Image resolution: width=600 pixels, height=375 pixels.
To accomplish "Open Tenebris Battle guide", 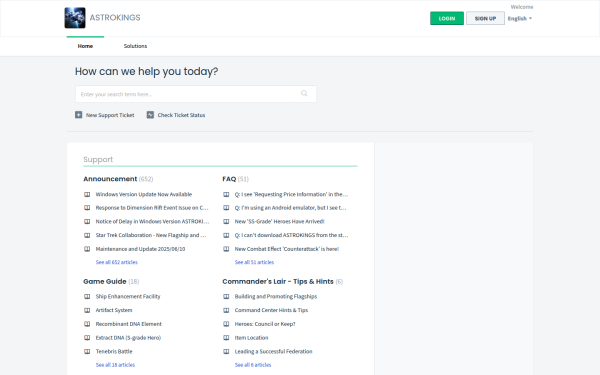I will [114, 352].
